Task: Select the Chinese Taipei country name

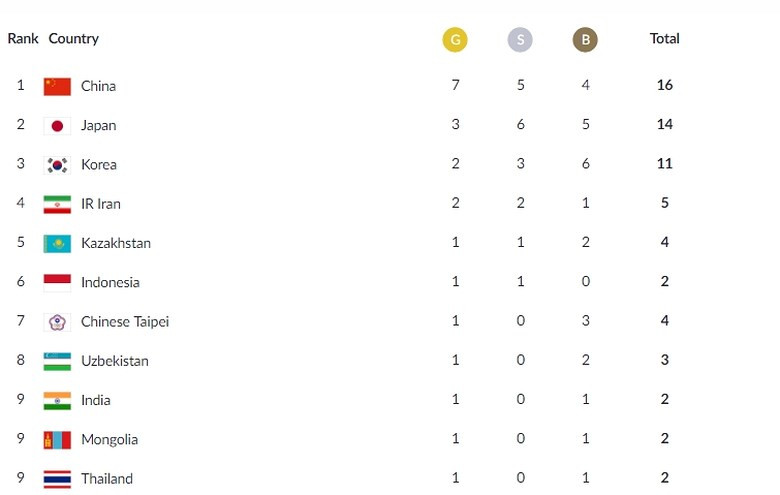Action: tap(125, 322)
